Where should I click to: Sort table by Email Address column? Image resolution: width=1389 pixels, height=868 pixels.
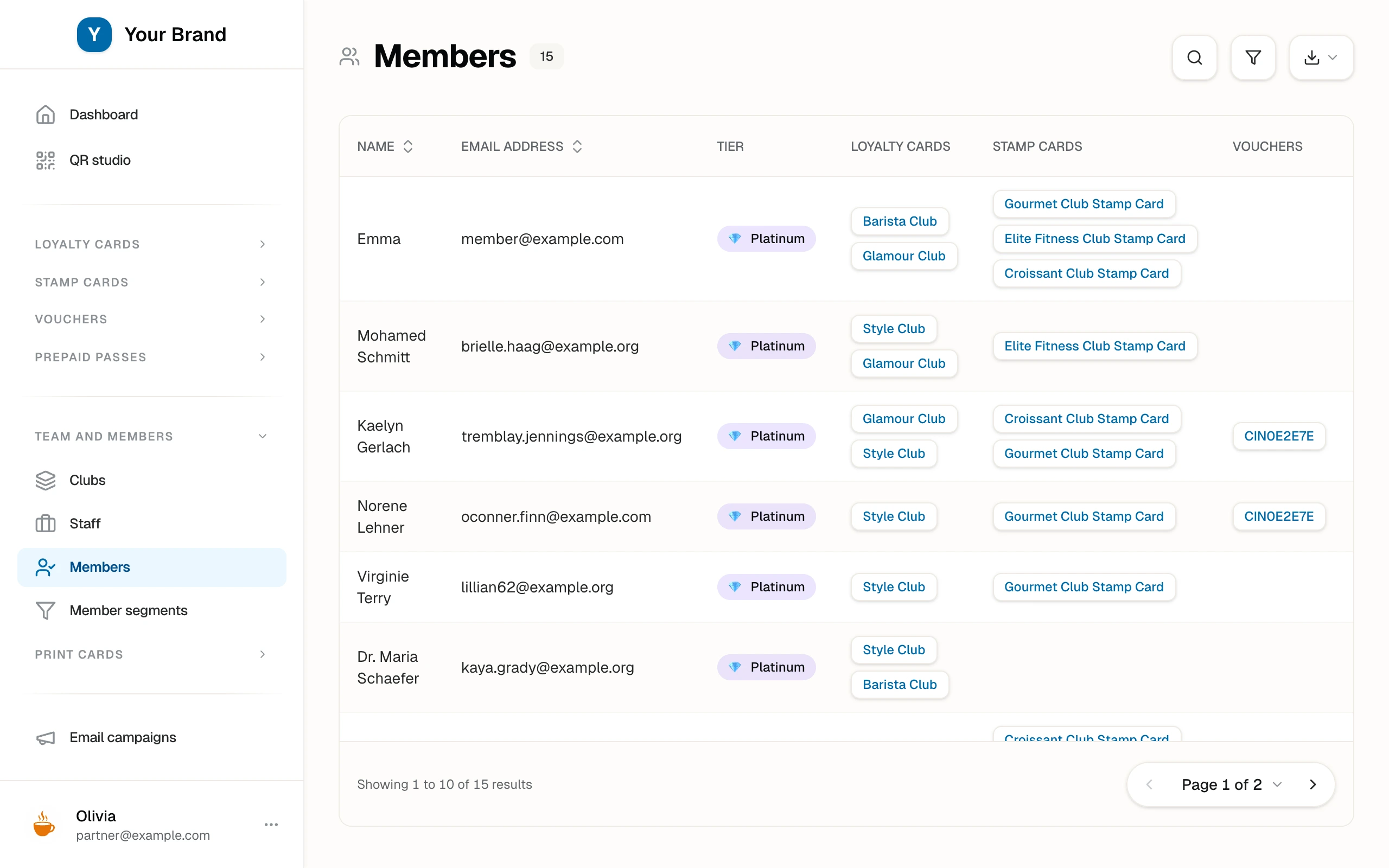(x=522, y=146)
